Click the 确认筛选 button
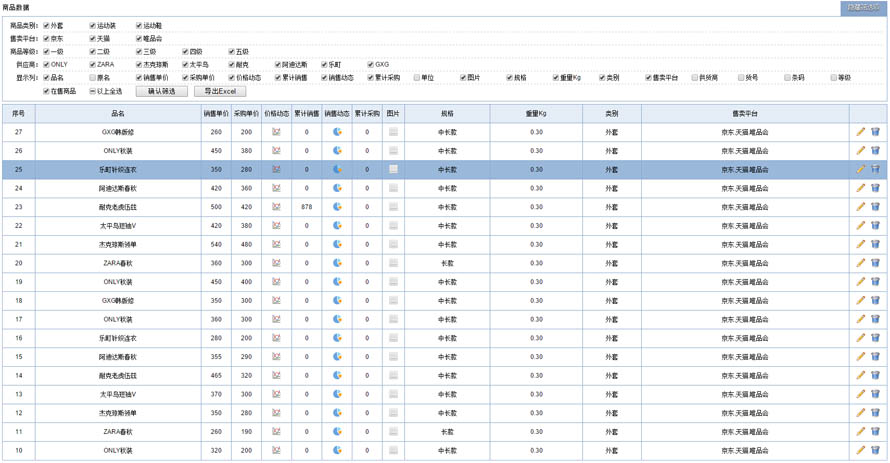The height and width of the screenshot is (463, 890). [161, 91]
